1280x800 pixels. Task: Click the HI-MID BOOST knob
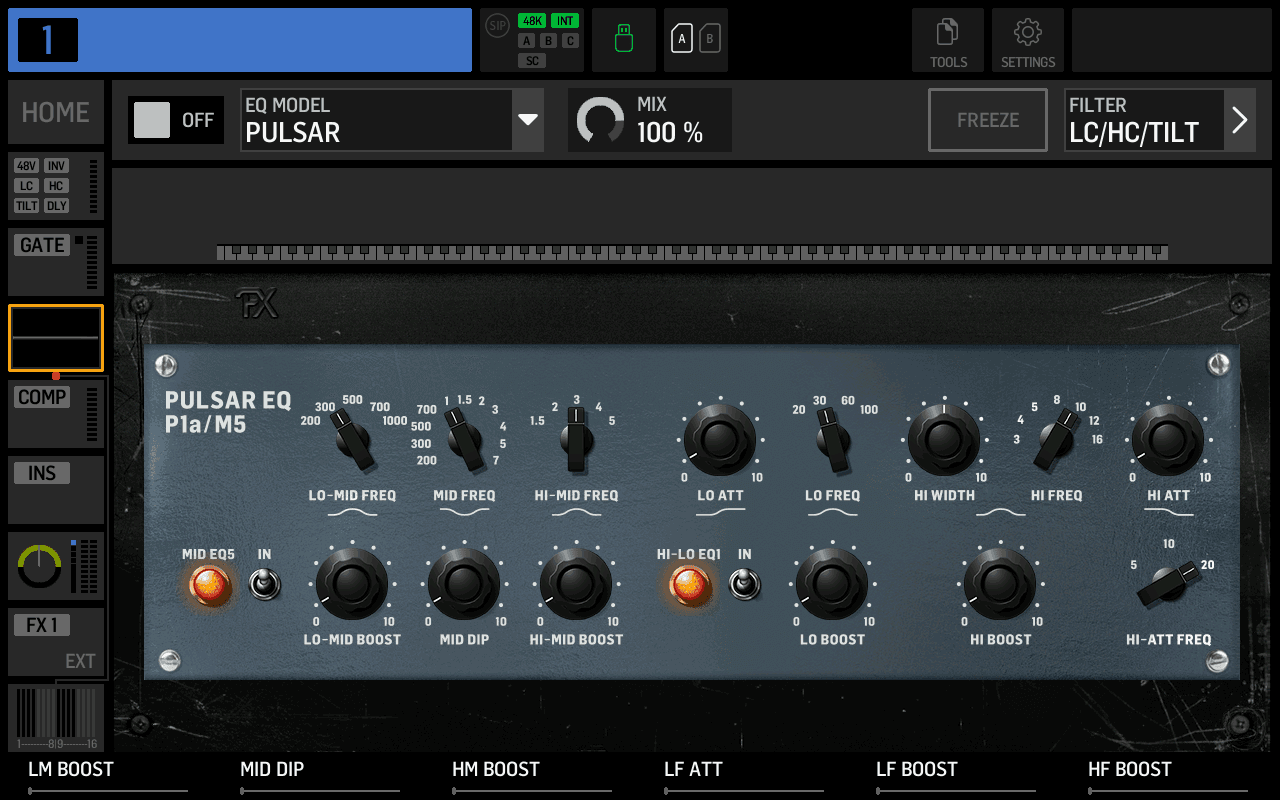click(576, 584)
